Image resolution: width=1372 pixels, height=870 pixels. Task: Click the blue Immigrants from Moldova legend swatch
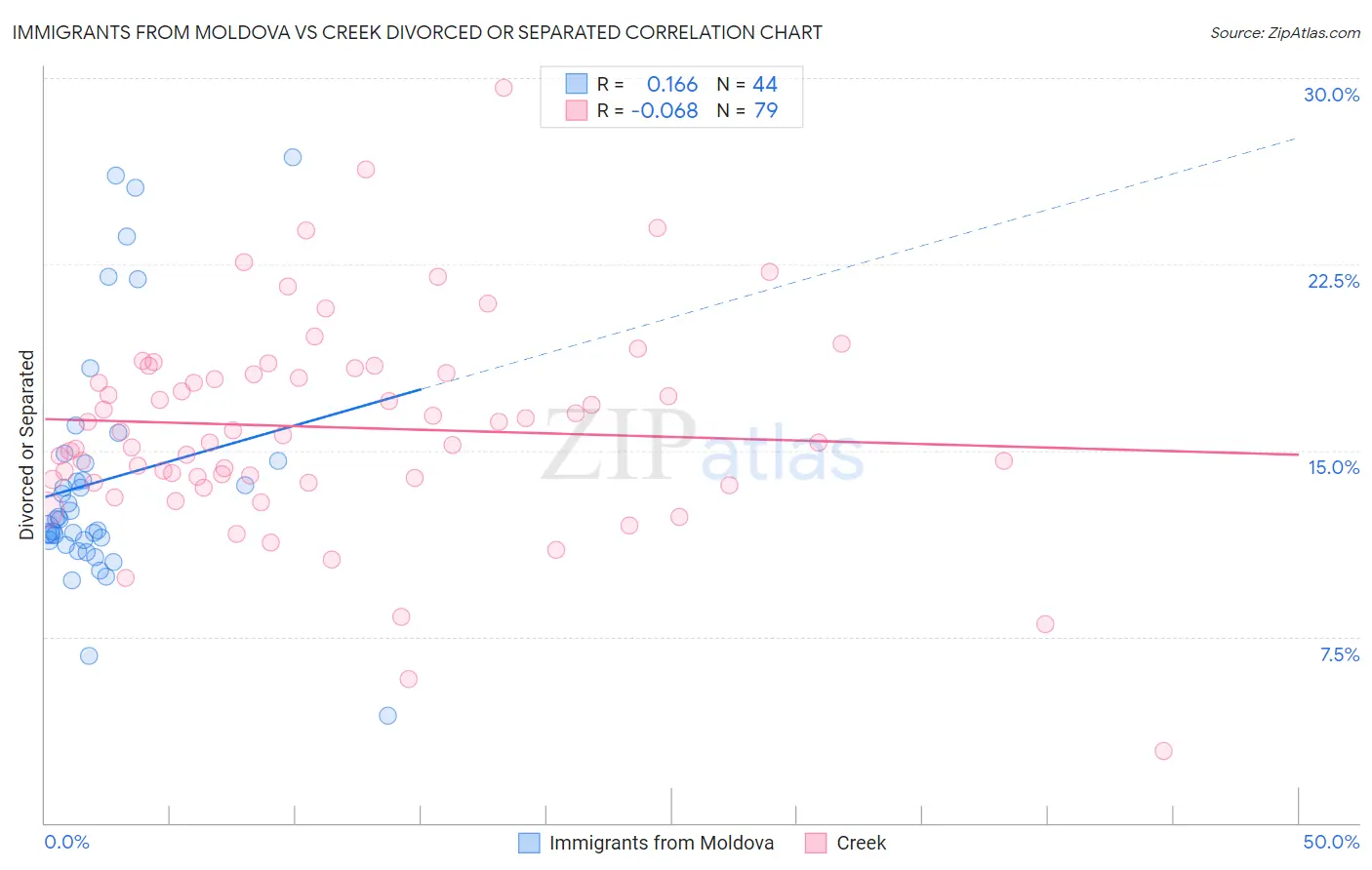[529, 843]
